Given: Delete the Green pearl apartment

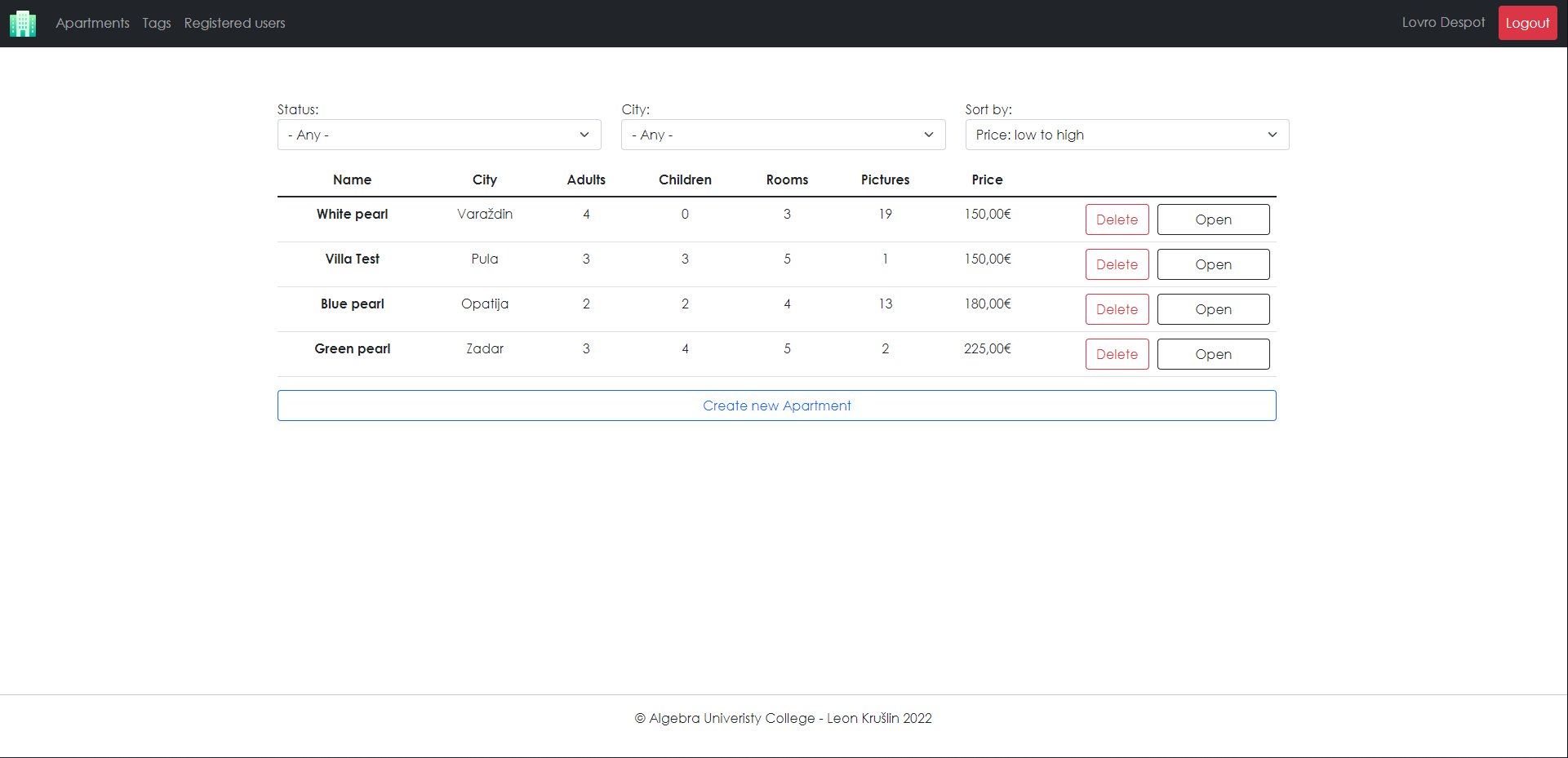Looking at the screenshot, I should pyautogui.click(x=1117, y=353).
